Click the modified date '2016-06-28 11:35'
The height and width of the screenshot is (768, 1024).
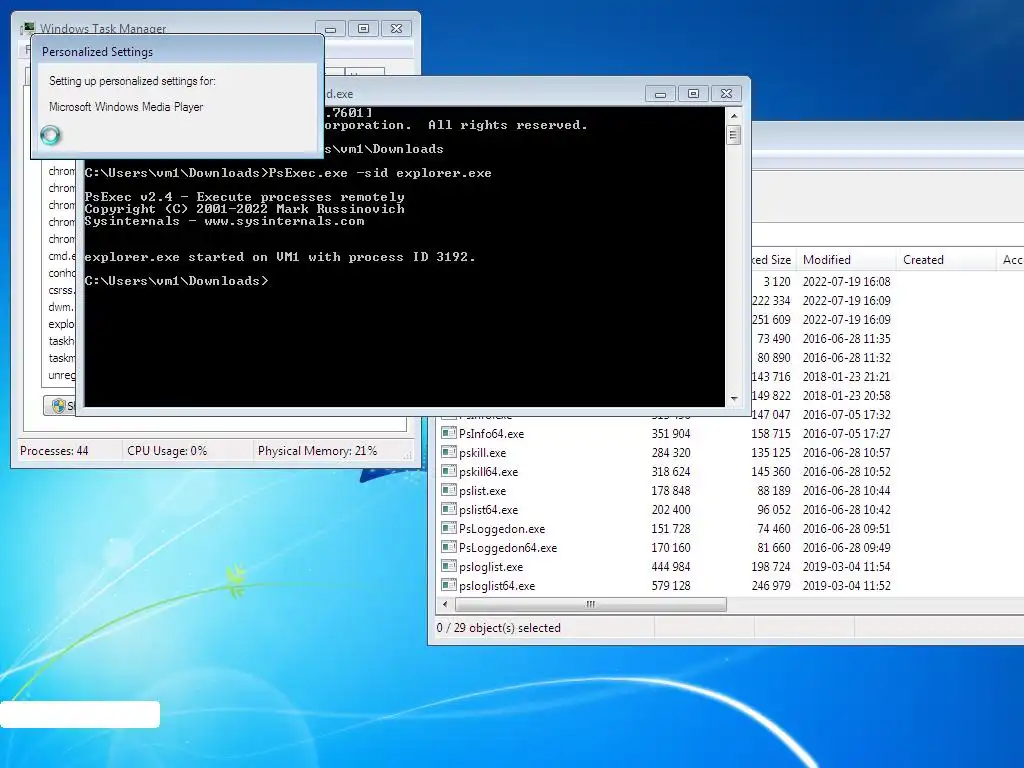point(846,338)
